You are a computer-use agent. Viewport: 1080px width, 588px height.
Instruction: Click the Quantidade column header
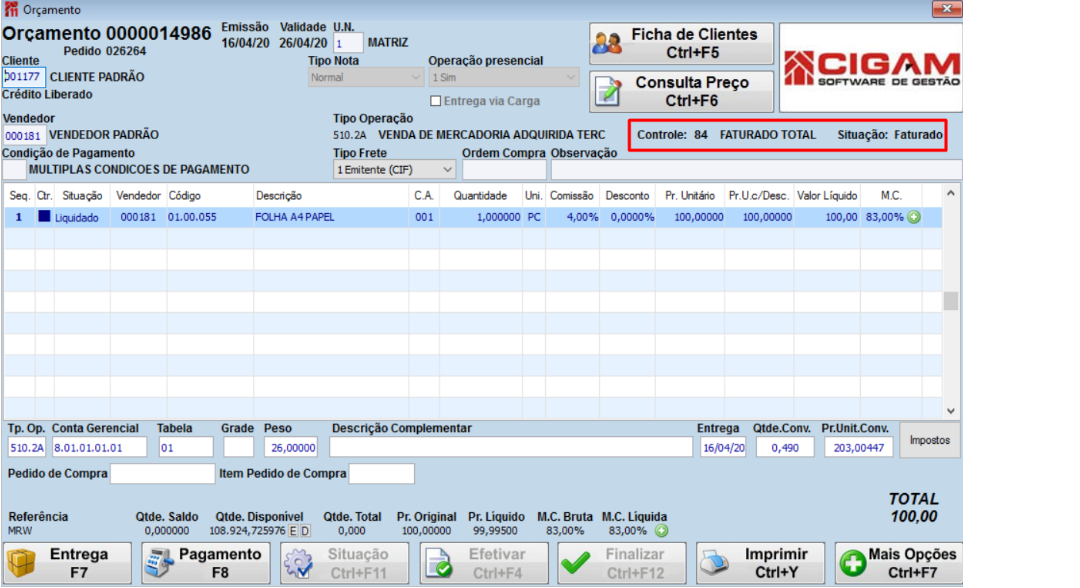click(x=480, y=196)
